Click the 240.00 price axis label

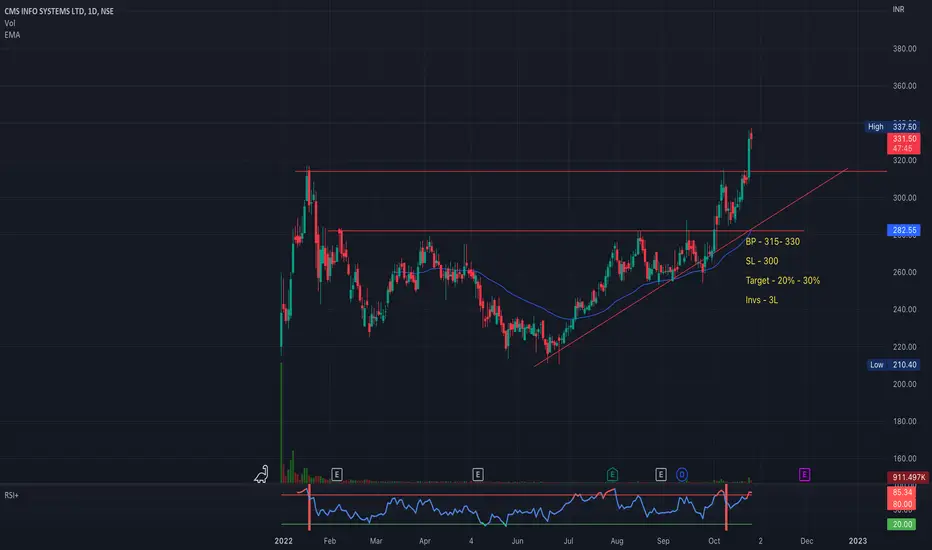pos(904,309)
